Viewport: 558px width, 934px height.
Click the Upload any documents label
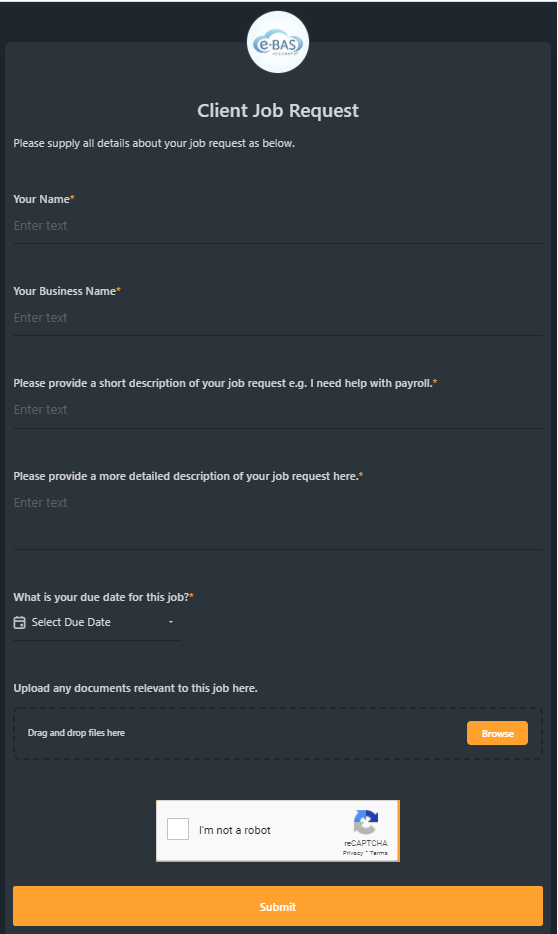(x=136, y=688)
